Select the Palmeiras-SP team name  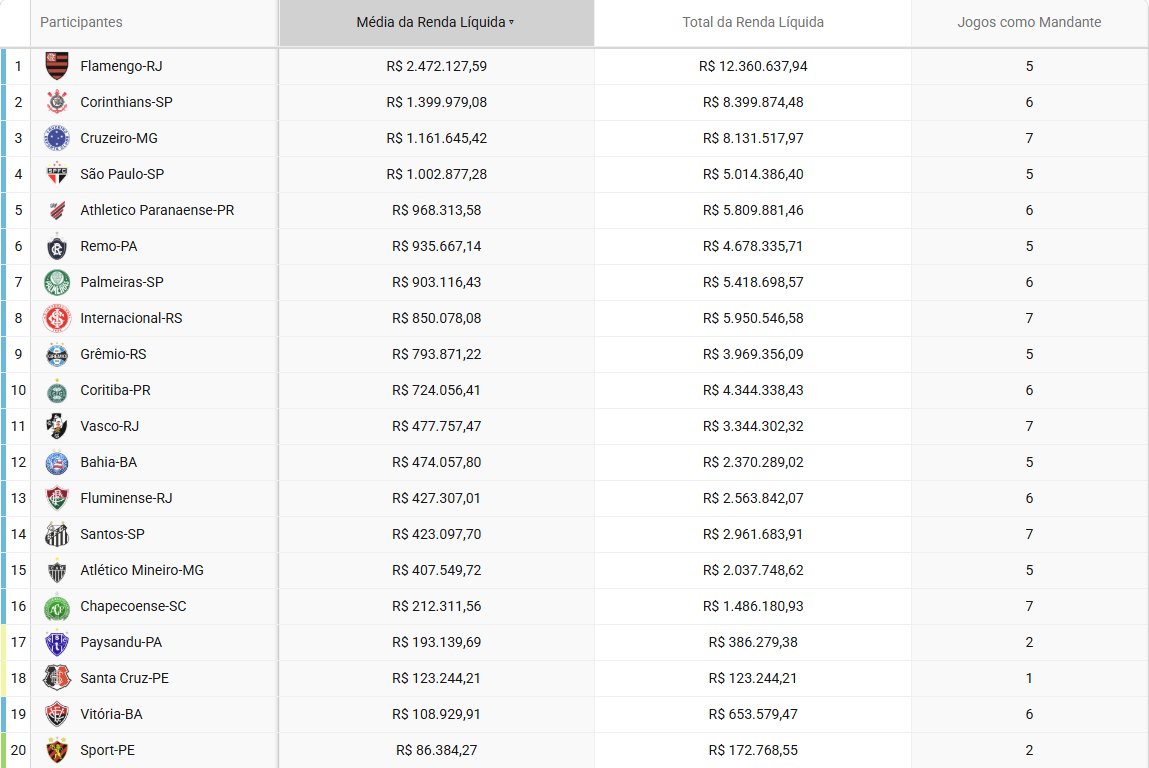click(x=122, y=282)
